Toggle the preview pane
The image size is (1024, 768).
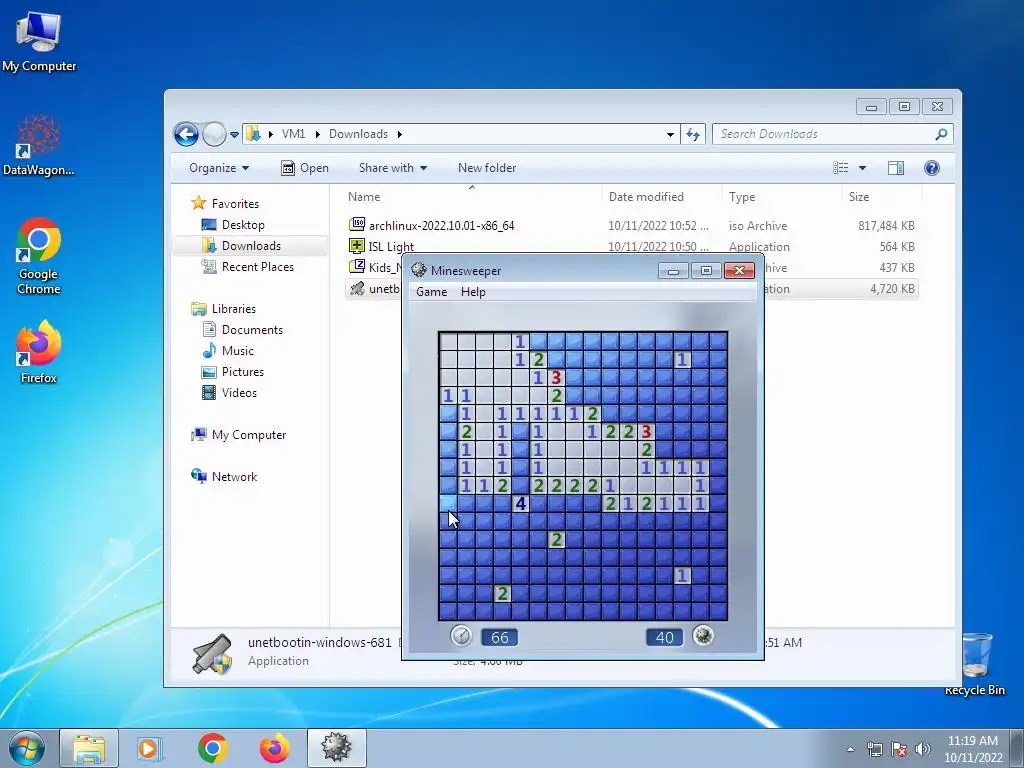[896, 168]
